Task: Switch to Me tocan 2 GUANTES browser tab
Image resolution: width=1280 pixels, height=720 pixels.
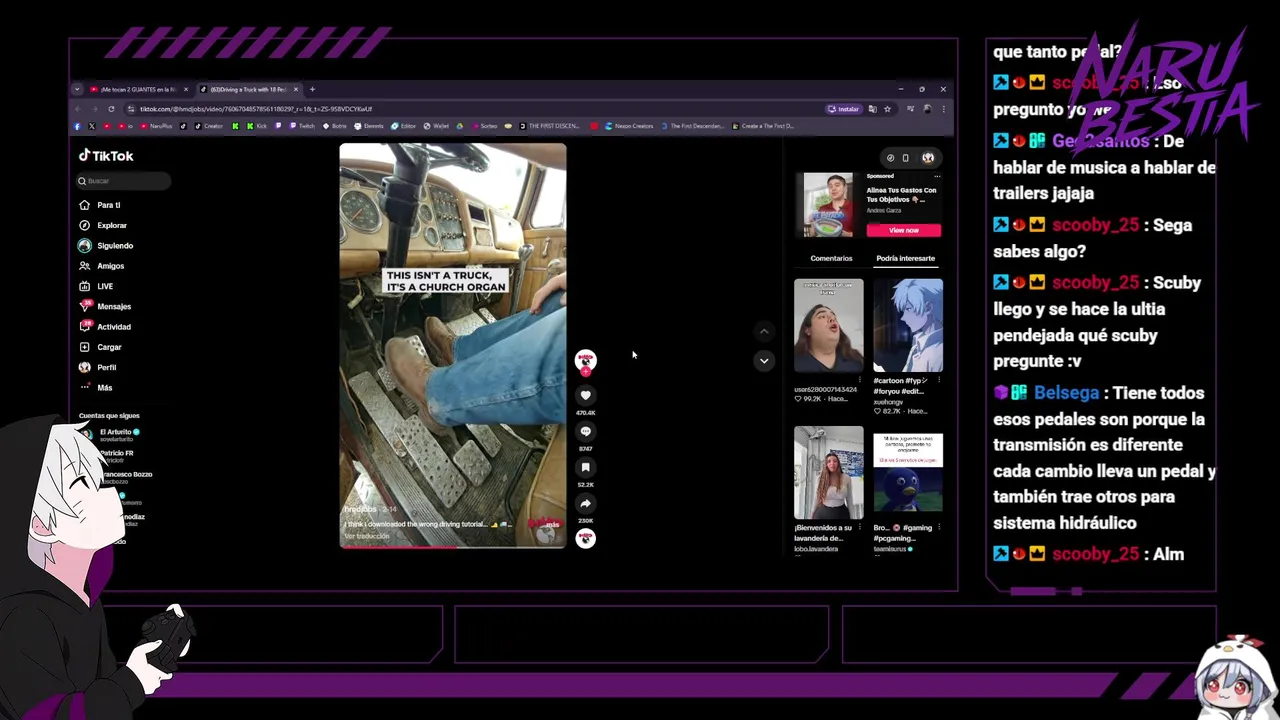Action: [138, 89]
